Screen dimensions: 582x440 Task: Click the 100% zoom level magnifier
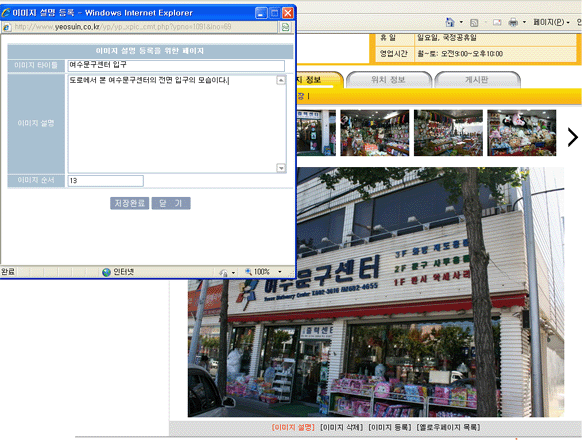pyautogui.click(x=248, y=272)
